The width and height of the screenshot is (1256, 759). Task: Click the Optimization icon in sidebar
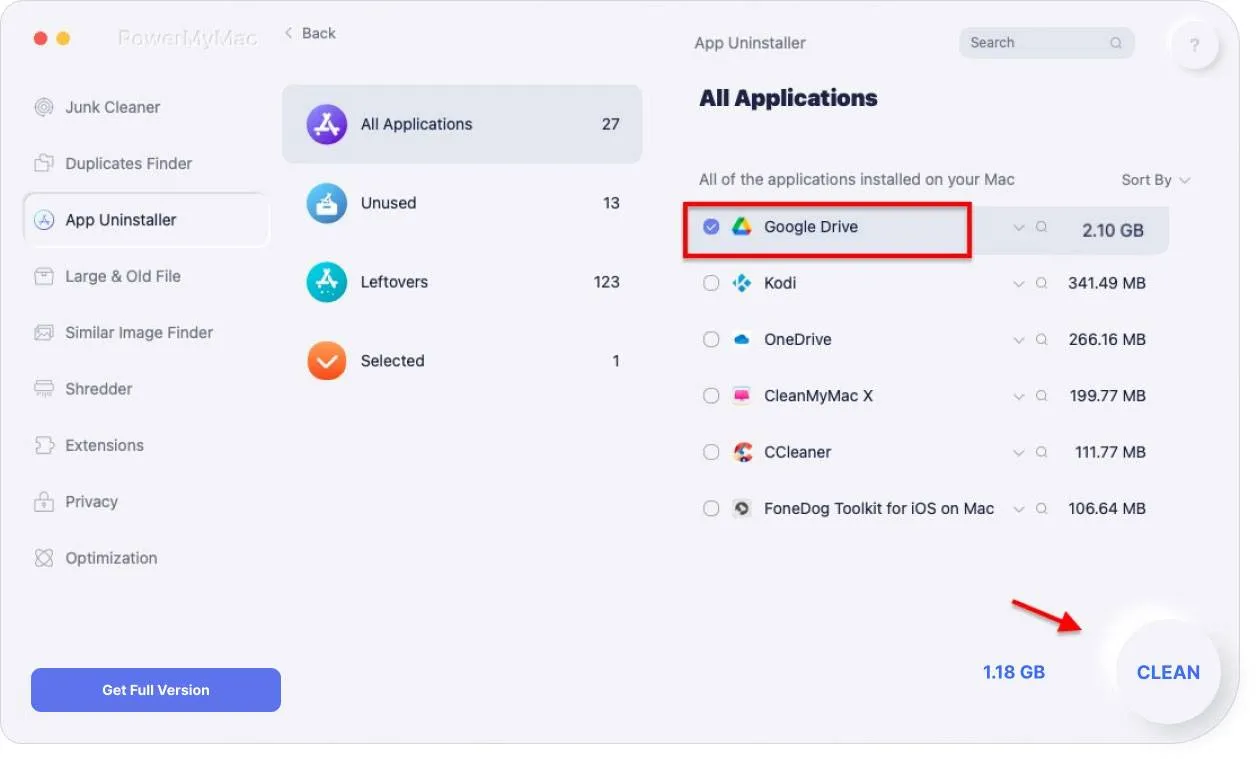pos(44,558)
